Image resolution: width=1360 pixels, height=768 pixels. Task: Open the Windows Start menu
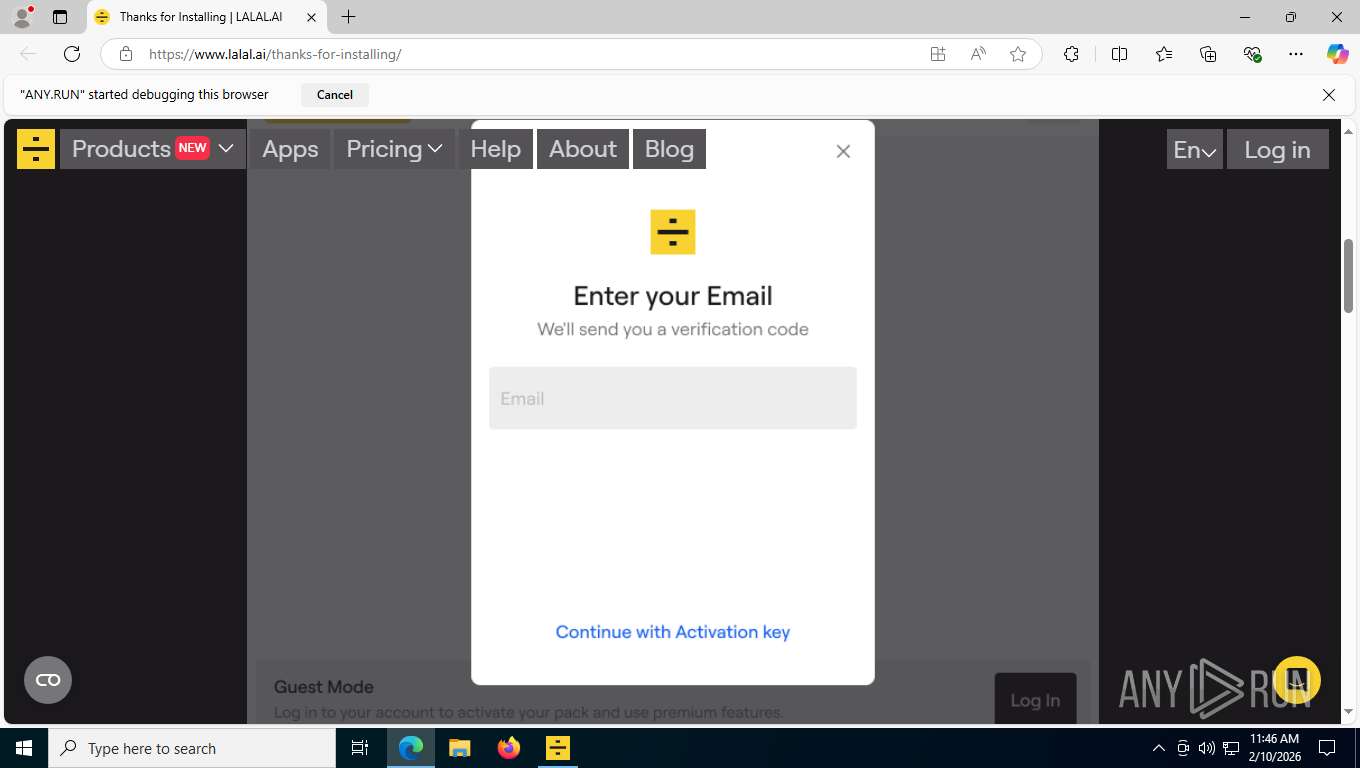click(24, 748)
